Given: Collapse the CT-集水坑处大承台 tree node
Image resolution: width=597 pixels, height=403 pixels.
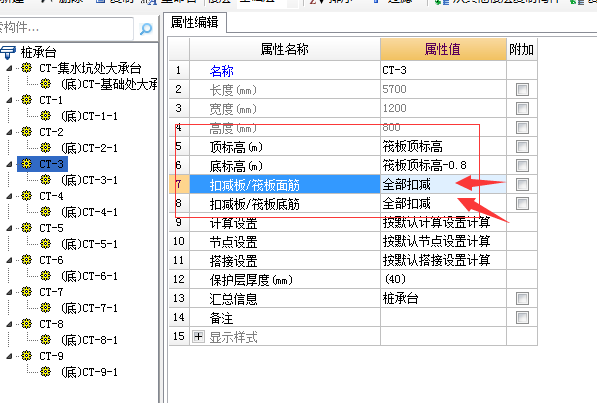Looking at the screenshot, I should point(10,69).
